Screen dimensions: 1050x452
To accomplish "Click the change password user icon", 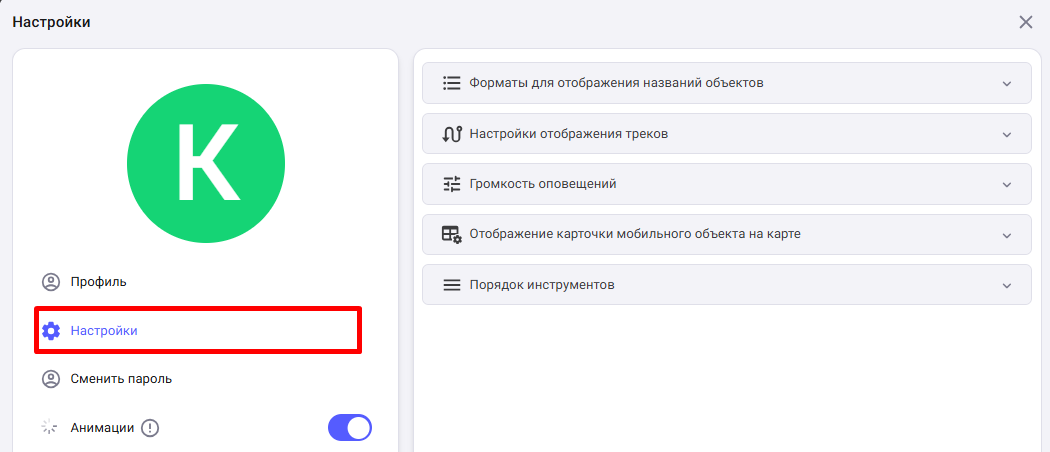I will point(51,379).
